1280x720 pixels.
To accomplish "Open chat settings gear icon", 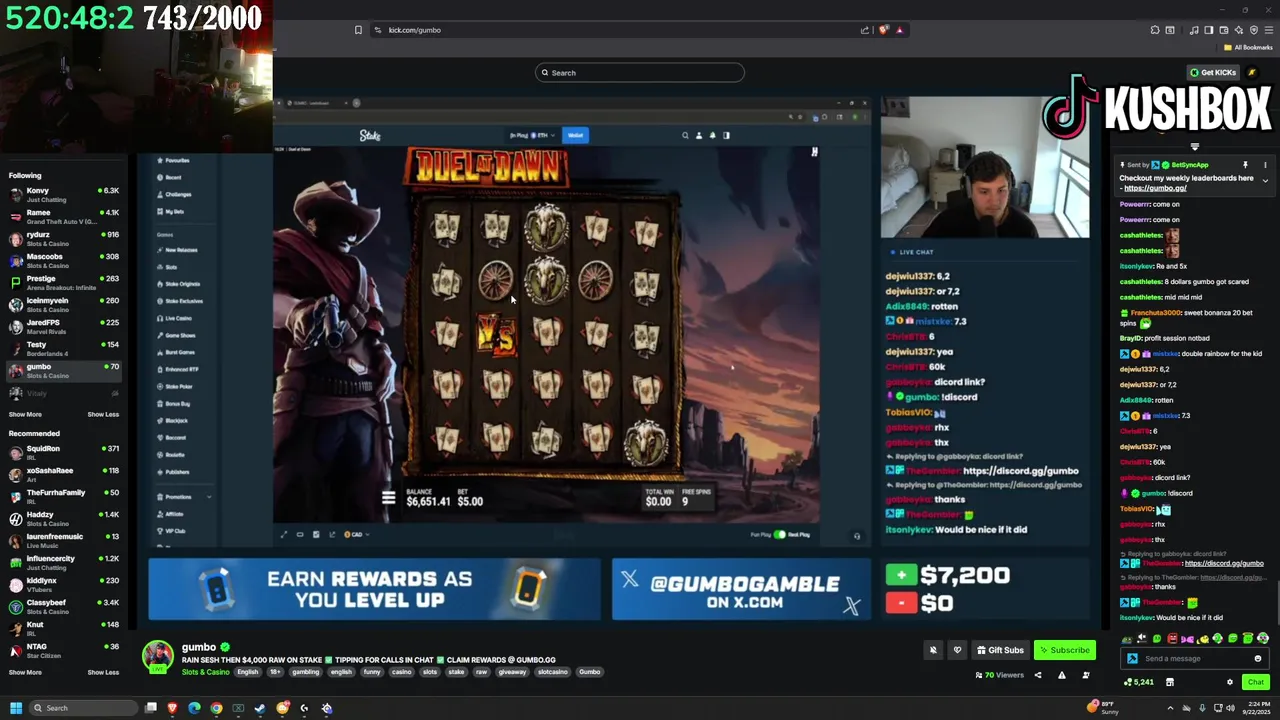I will pos(1230,682).
